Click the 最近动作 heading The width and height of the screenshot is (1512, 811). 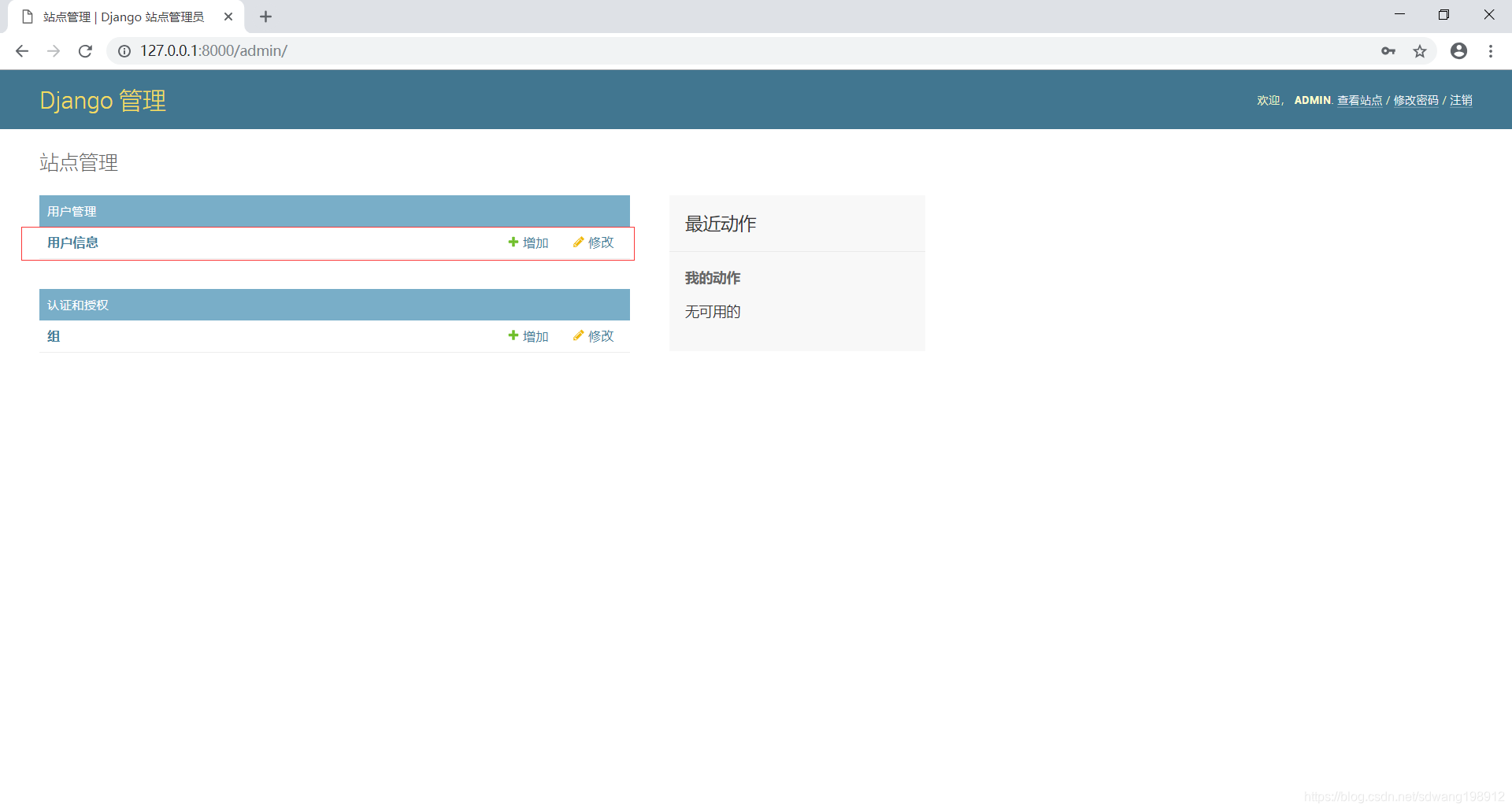[721, 224]
